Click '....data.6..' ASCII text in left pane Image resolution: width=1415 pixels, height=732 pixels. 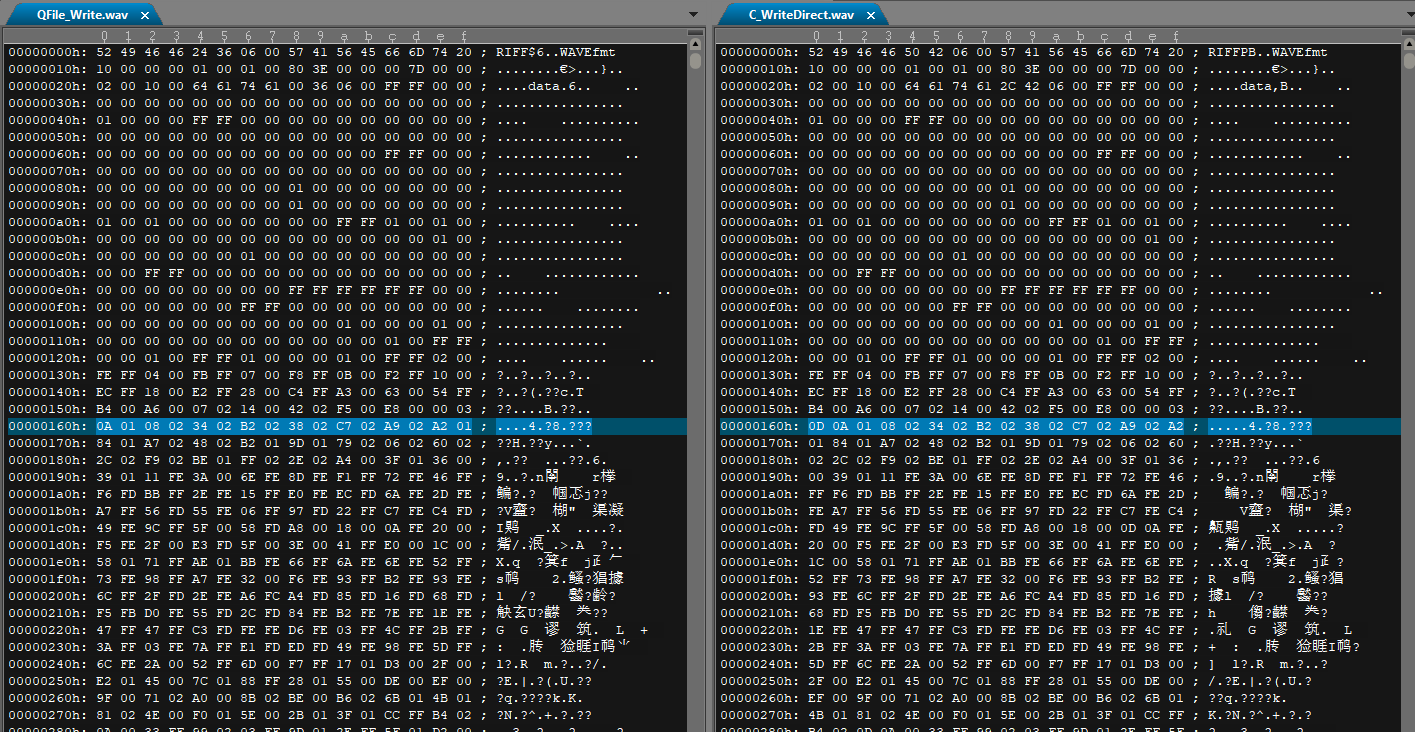(567, 87)
